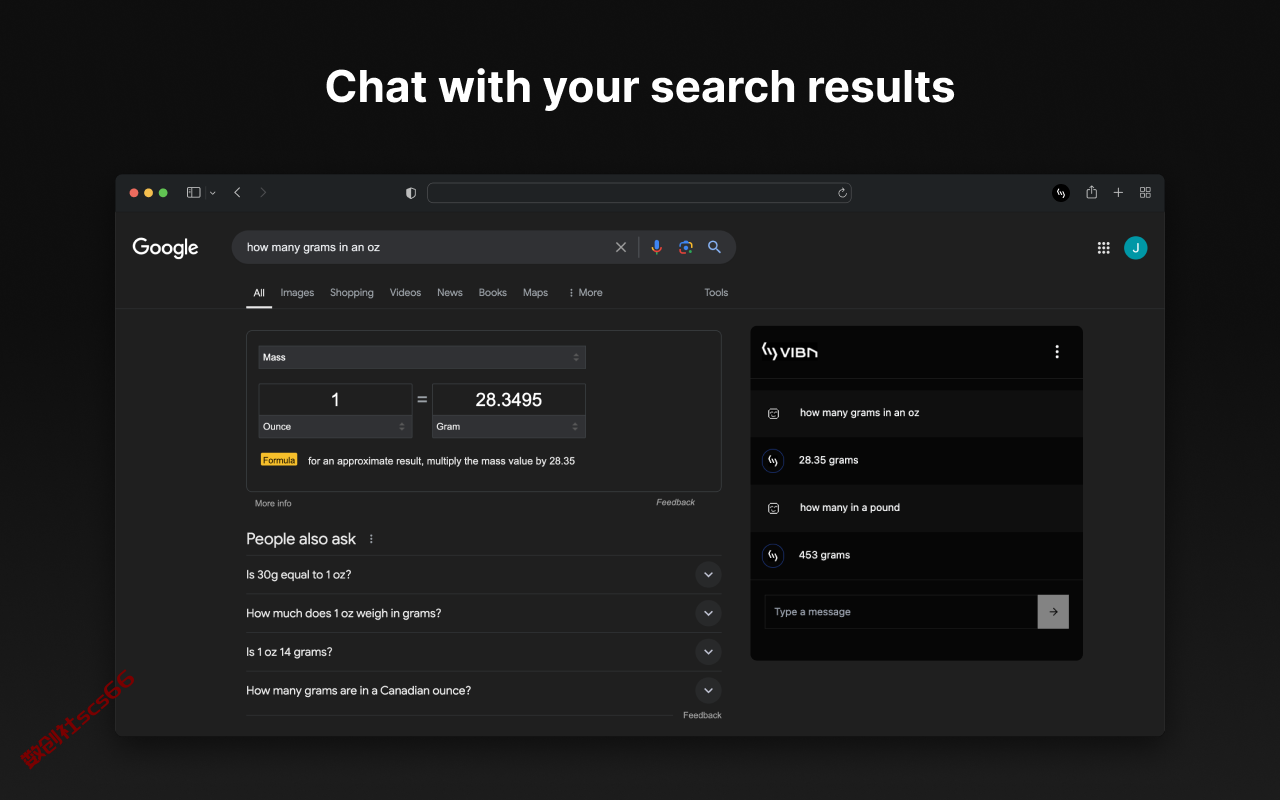
Task: Switch to the Books tab
Action: pyautogui.click(x=493, y=293)
